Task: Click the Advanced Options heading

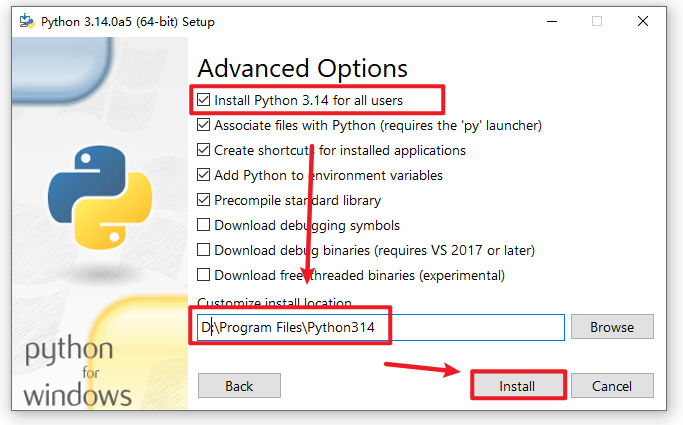Action: (x=302, y=69)
